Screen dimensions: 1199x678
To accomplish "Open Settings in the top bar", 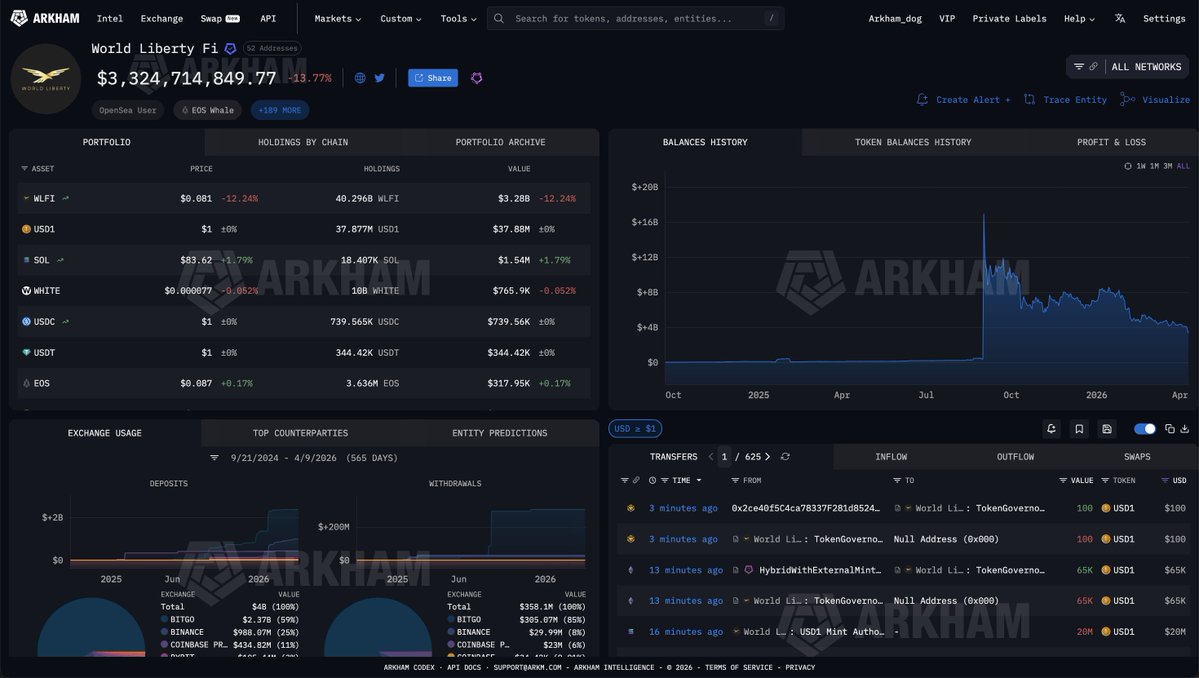I will click(x=1164, y=18).
